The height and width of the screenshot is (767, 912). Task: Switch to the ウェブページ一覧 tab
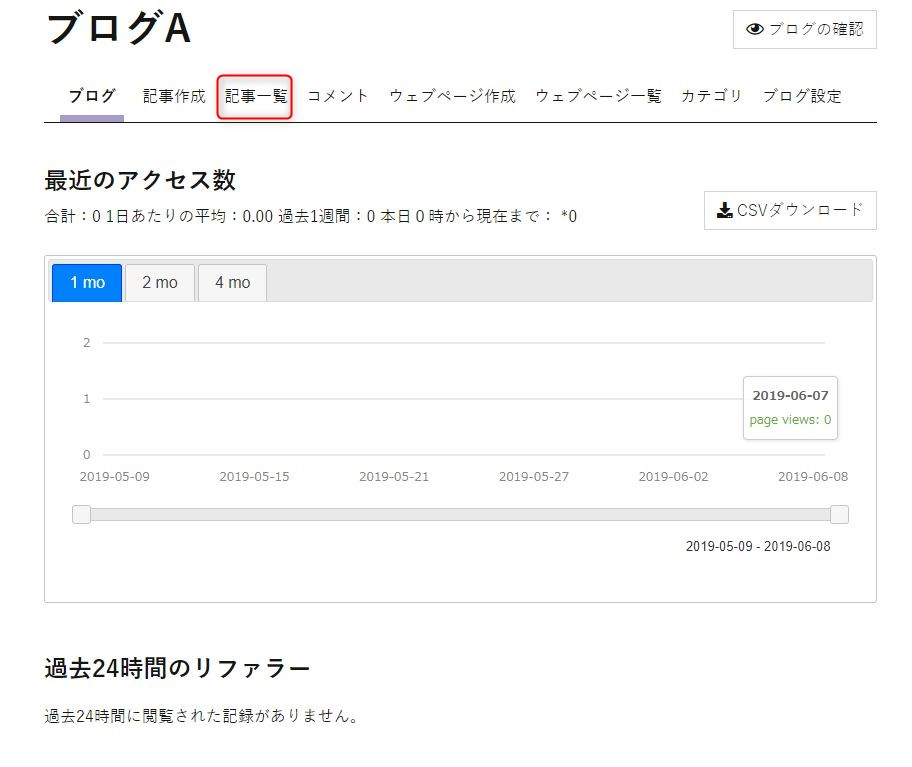(598, 96)
